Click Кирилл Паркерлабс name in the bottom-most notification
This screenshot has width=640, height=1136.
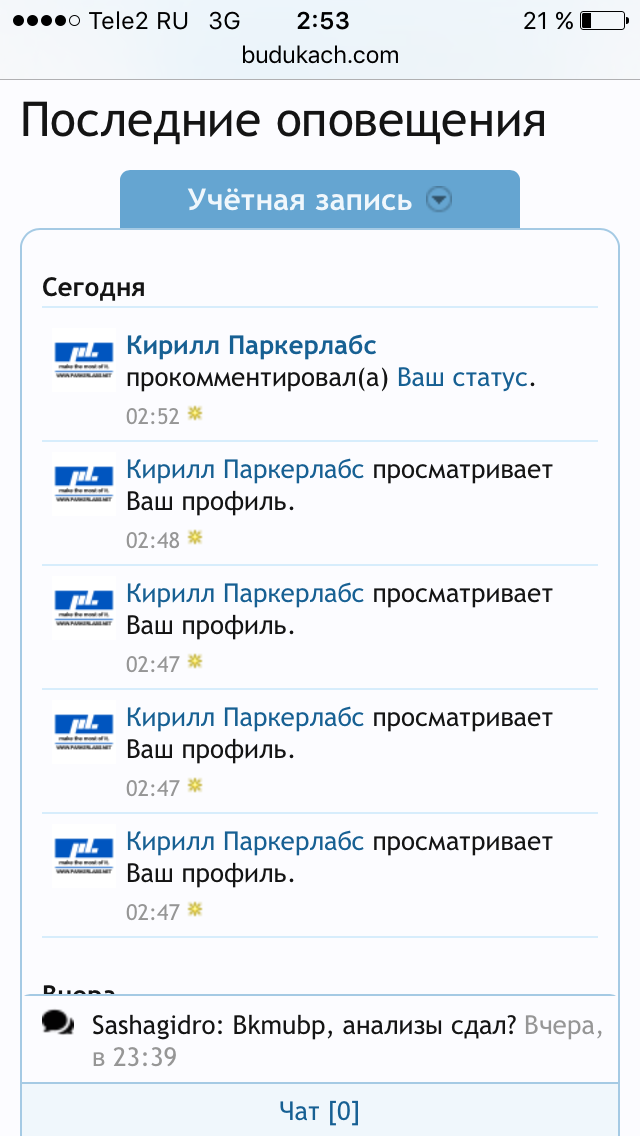245,842
